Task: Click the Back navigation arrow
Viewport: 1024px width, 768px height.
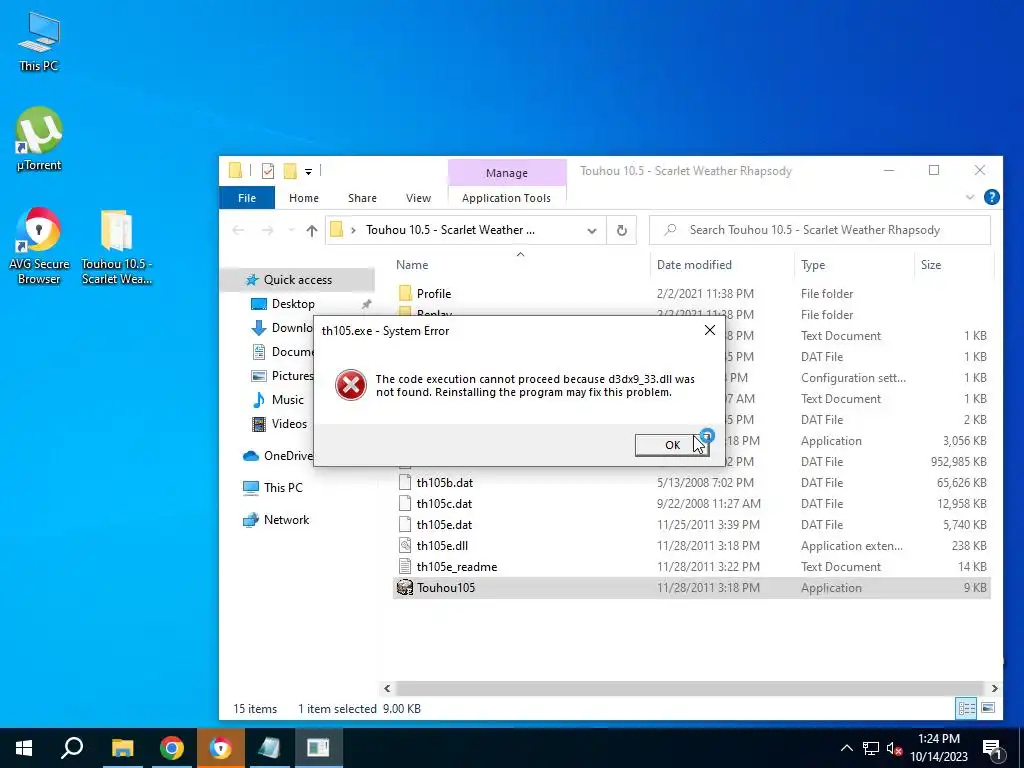Action: point(238,231)
